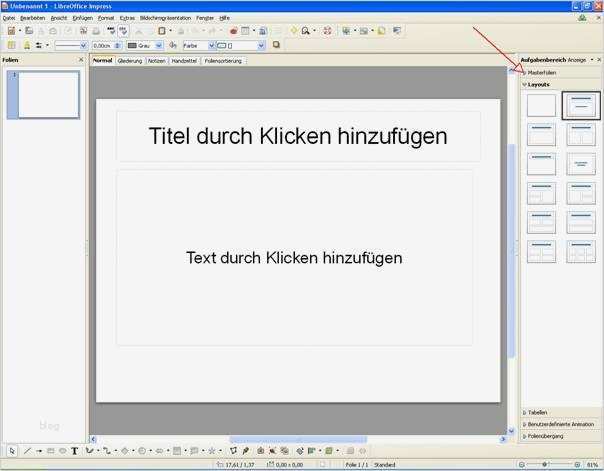Viewport: 604px width, 471px height.
Task: Click the 'Text durch Klicken hinzufügen' placeholder
Action: [294, 258]
